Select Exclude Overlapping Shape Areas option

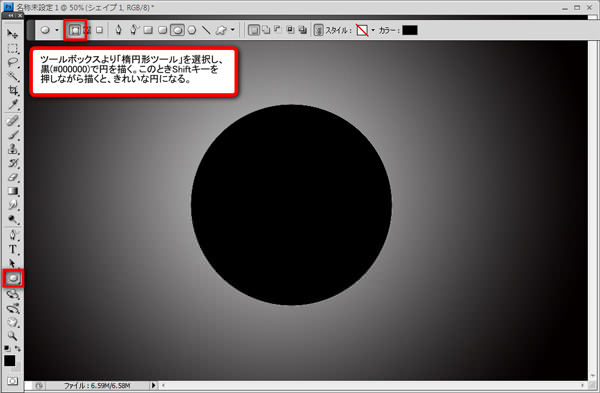[303, 30]
